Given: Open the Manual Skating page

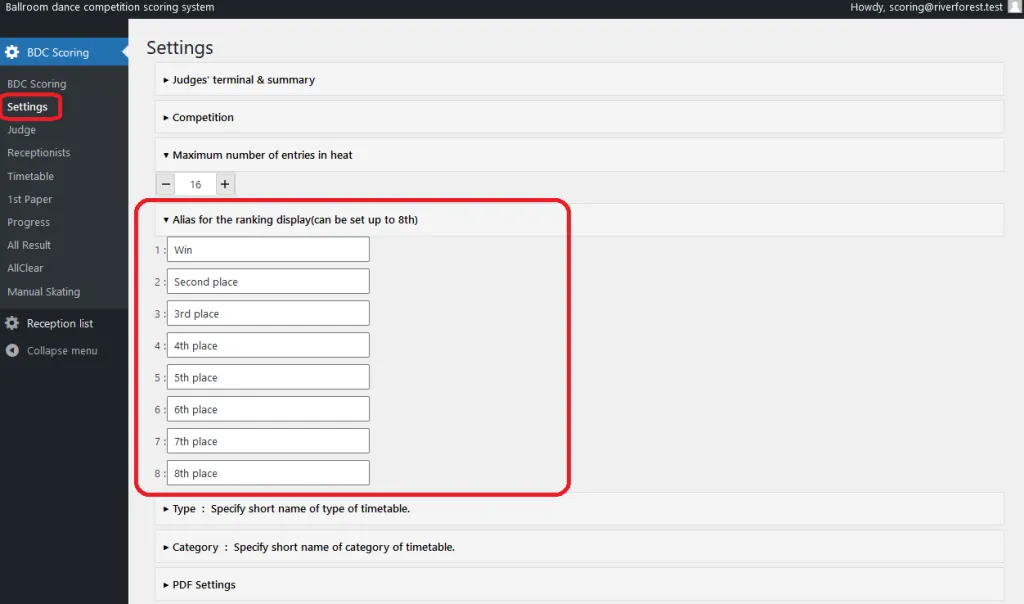Looking at the screenshot, I should tap(43, 292).
